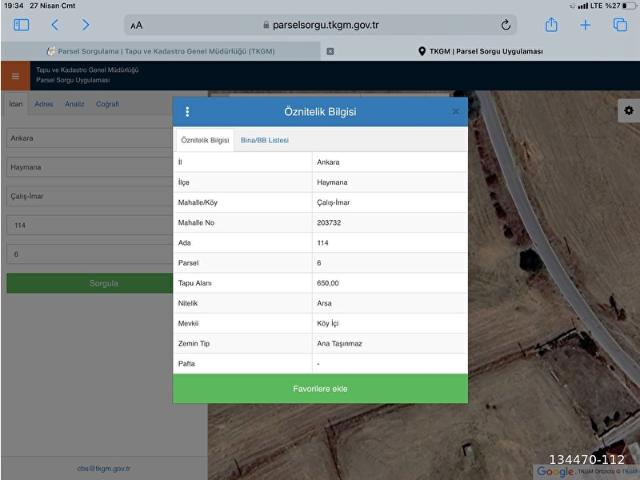Click the Ada field containing 114

pyautogui.click(x=88, y=226)
